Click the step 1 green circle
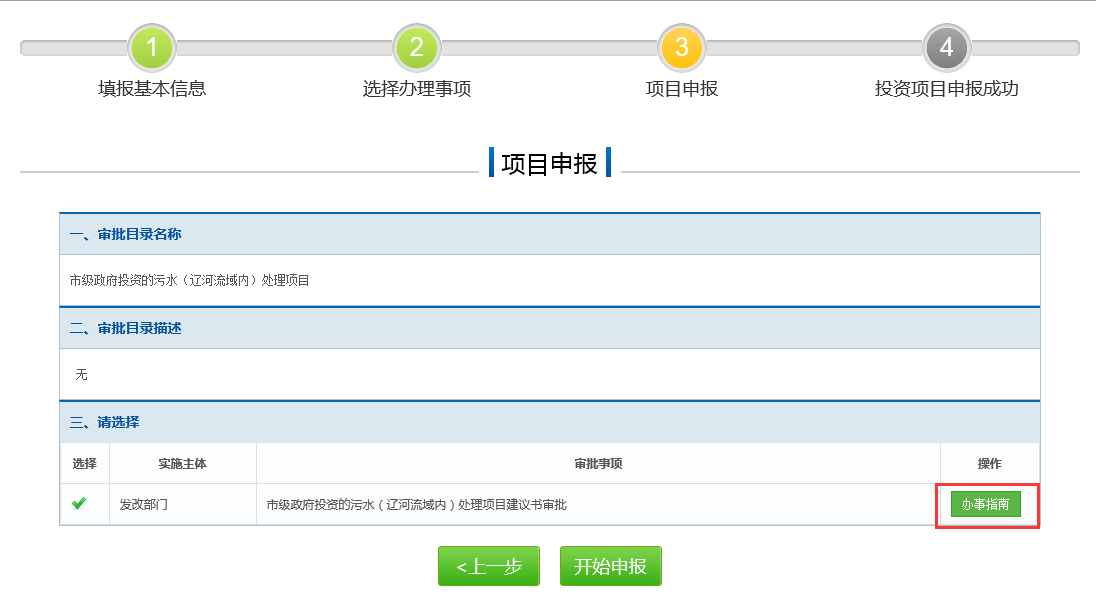 tap(152, 48)
